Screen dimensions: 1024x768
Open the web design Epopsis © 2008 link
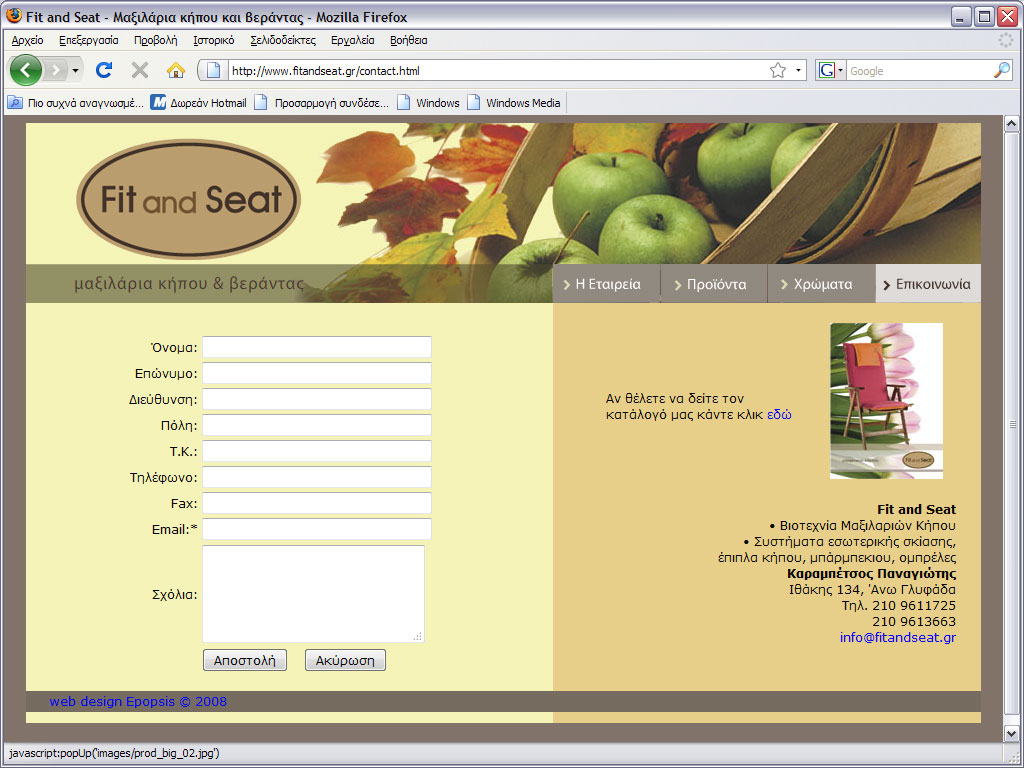click(x=138, y=701)
